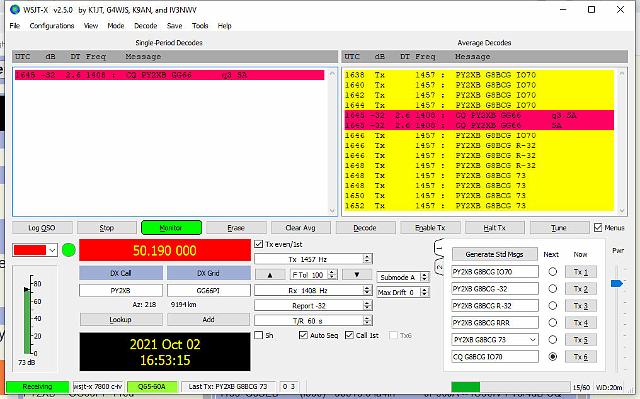Select message tab 2 on the side

point(439,267)
